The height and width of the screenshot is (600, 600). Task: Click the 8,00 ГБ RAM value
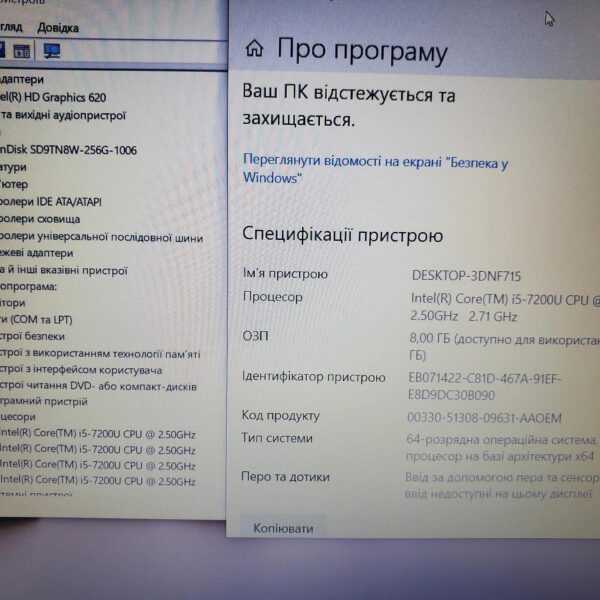(504, 347)
